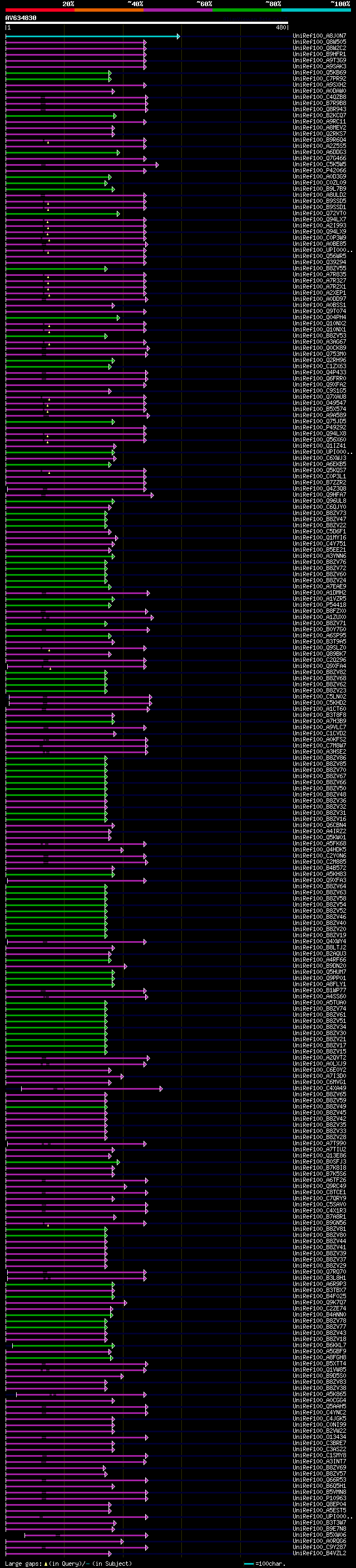Viewport: 356px width, 1568px height.
Task: Click the purple ~60% identity legend segment
Action: pos(179,11)
